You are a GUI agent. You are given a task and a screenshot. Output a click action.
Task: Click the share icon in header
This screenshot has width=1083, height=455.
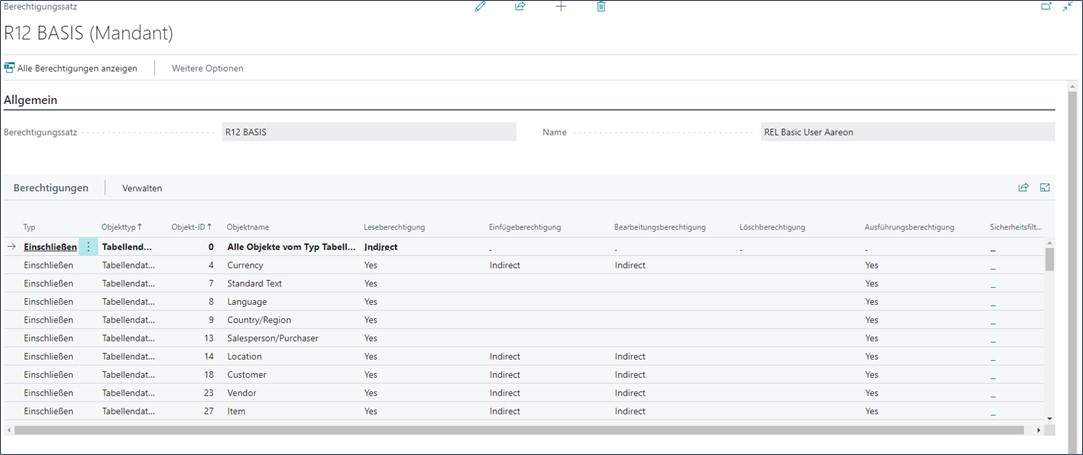click(x=520, y=7)
